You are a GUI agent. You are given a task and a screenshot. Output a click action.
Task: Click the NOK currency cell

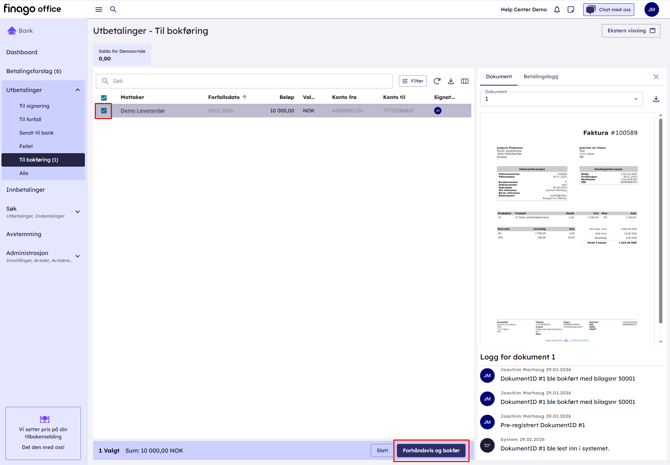(309, 111)
